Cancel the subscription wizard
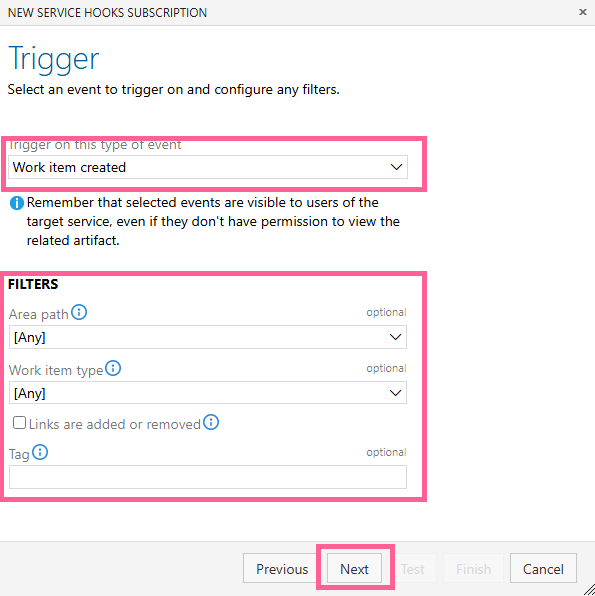The image size is (595, 596). pyautogui.click(x=543, y=569)
